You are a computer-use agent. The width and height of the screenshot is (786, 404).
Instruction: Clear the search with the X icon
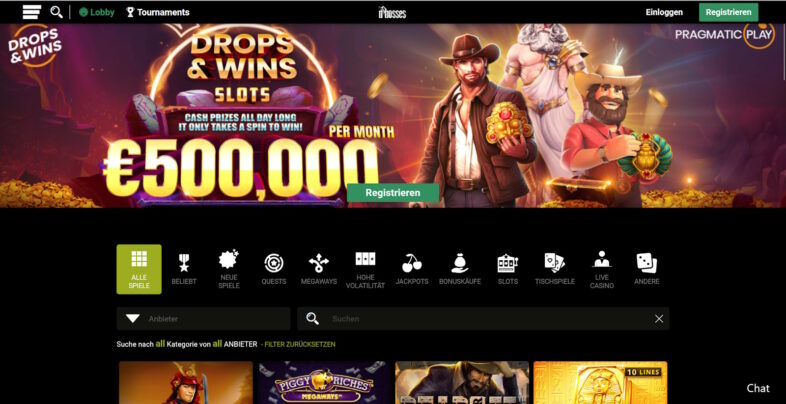pyautogui.click(x=659, y=319)
